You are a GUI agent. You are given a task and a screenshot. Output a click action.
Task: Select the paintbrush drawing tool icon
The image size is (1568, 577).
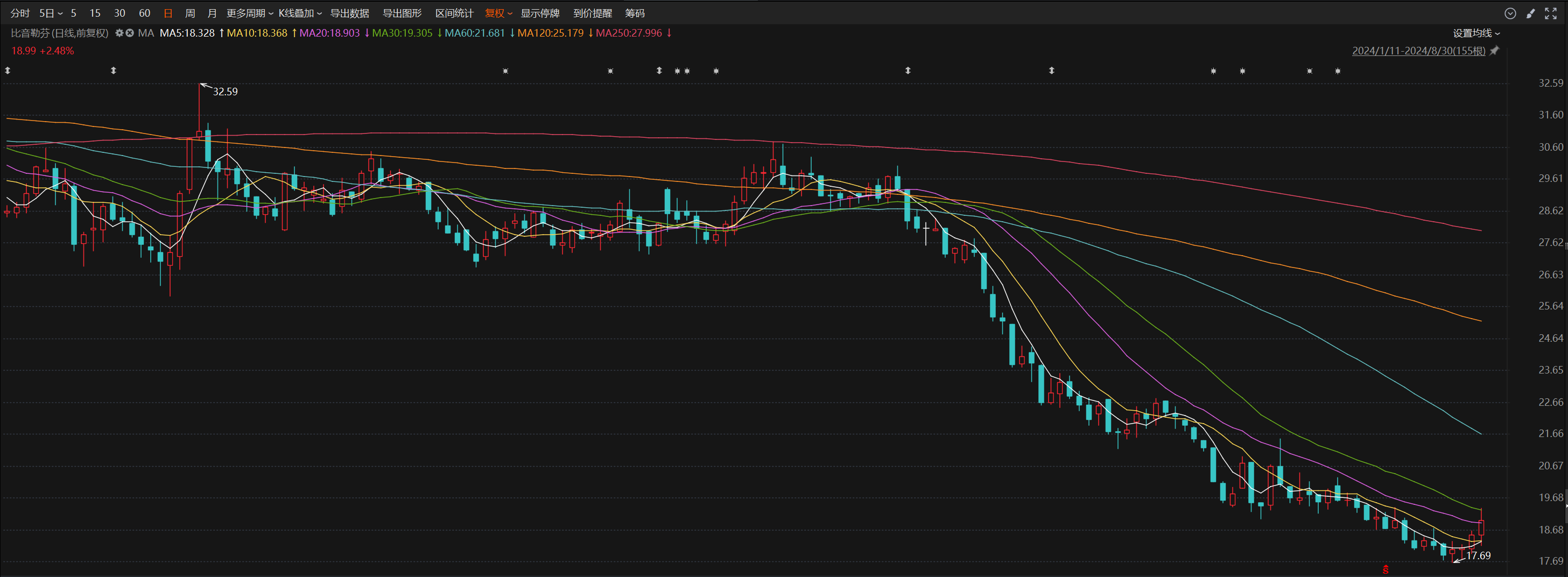point(1530,13)
